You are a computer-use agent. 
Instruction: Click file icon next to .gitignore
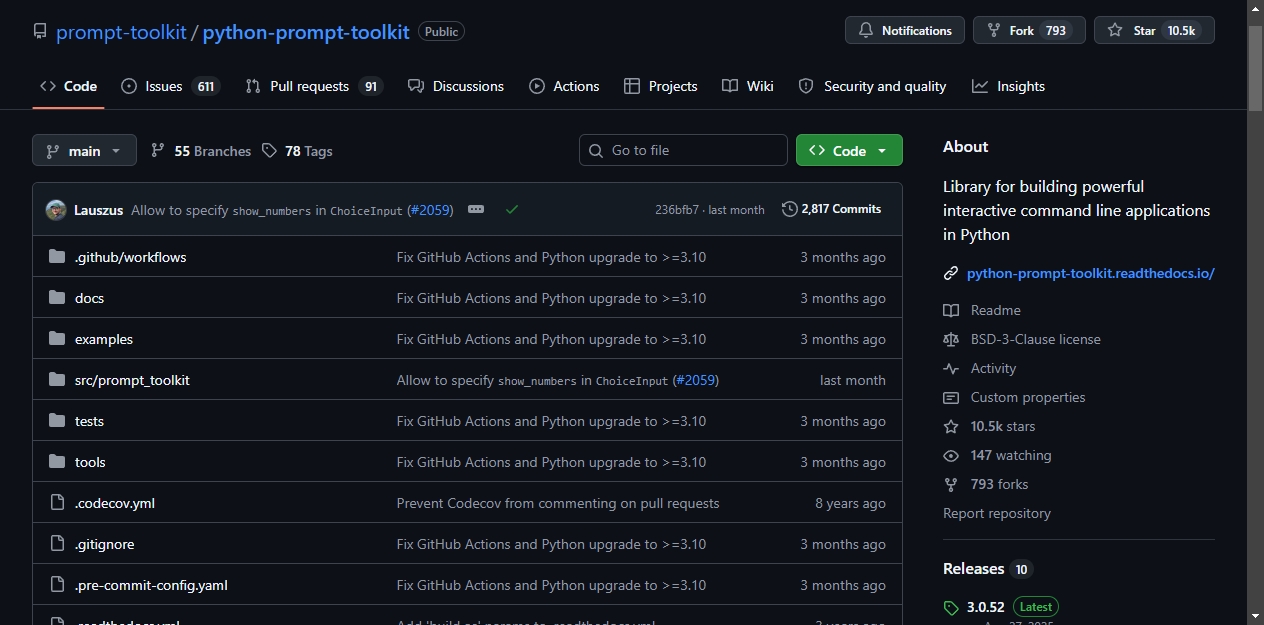56,544
